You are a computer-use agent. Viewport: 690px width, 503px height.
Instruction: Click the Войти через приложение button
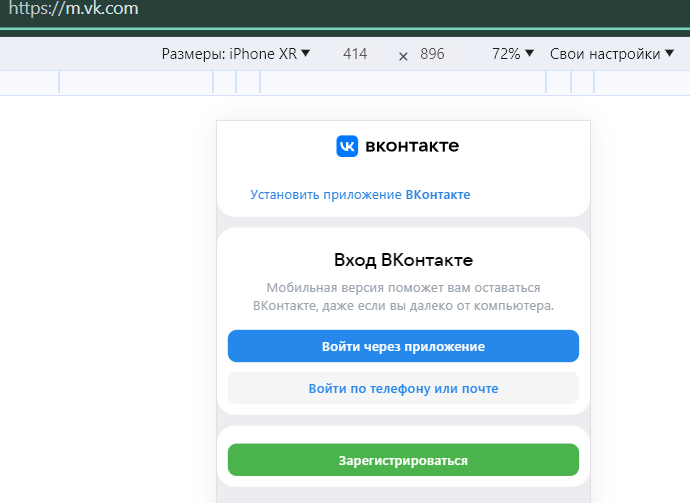click(x=403, y=346)
